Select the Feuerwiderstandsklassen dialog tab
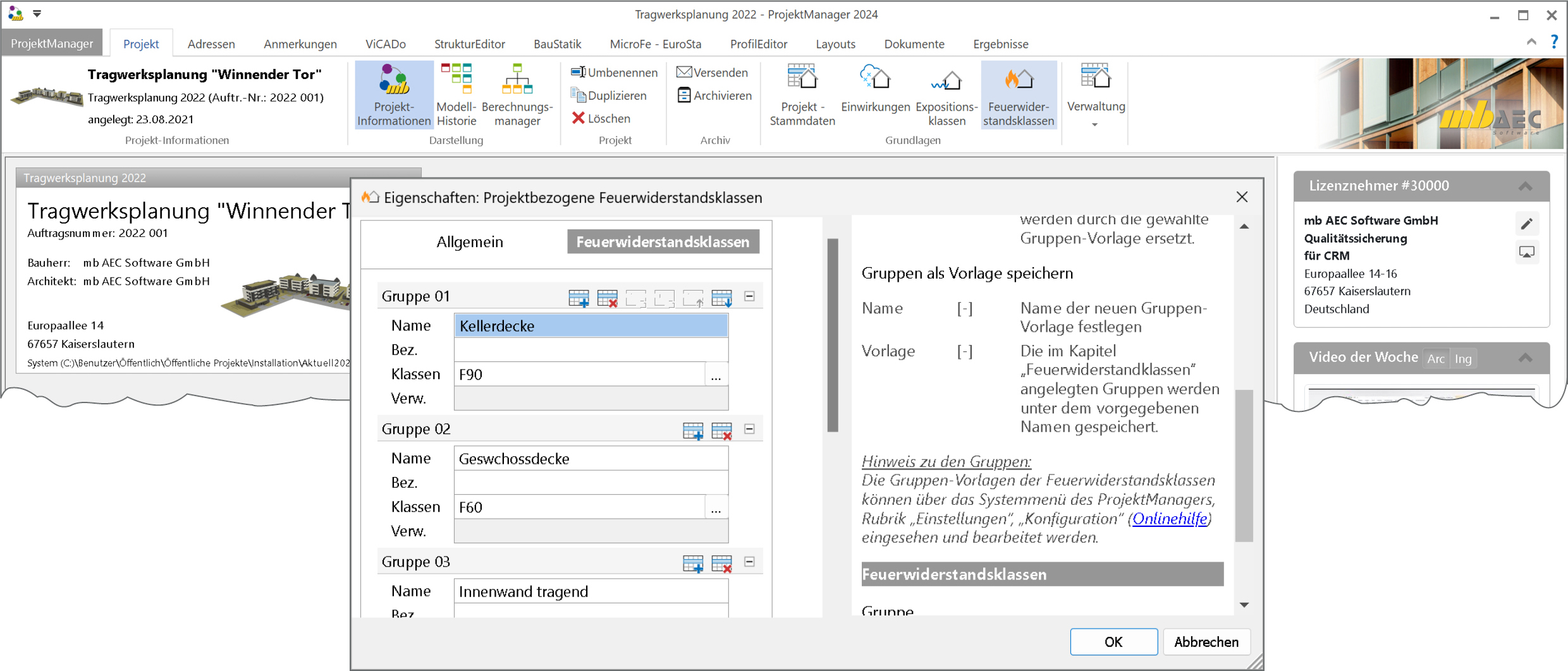Image resolution: width=1568 pixels, height=671 pixels. pos(663,242)
